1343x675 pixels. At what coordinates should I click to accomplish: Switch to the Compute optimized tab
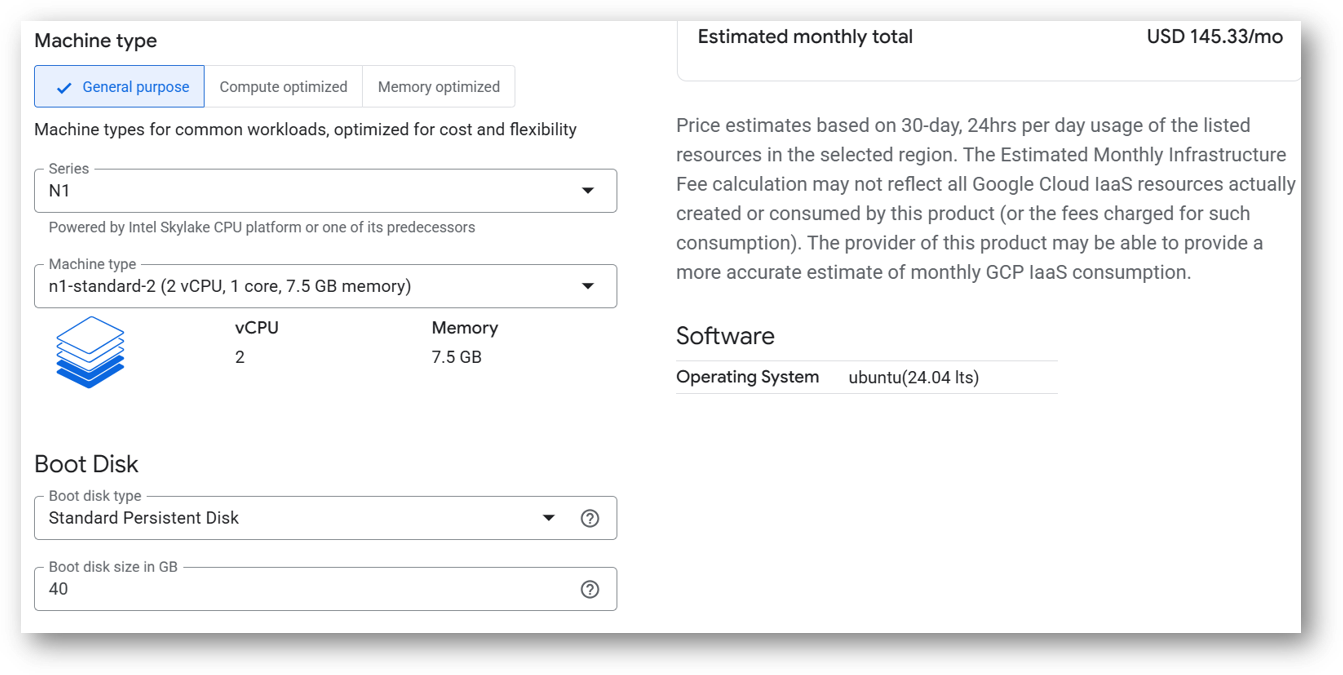click(x=283, y=87)
